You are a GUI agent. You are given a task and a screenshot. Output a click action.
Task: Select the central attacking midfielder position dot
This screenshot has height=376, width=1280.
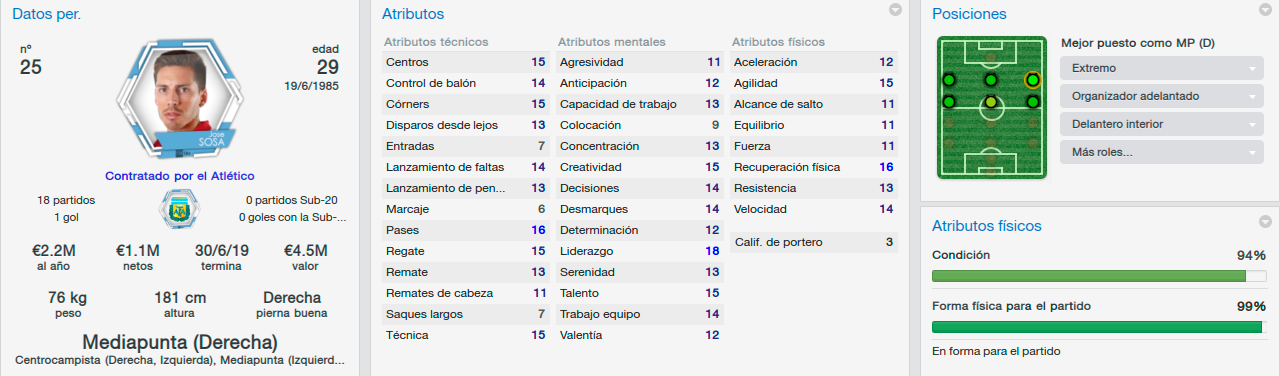(x=990, y=80)
